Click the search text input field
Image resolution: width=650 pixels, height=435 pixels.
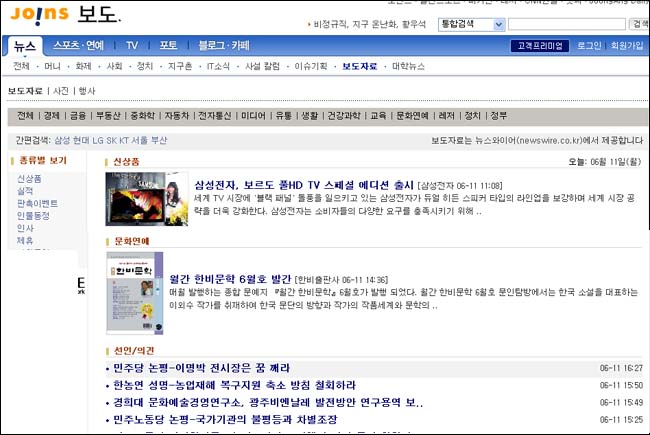pyautogui.click(x=567, y=24)
